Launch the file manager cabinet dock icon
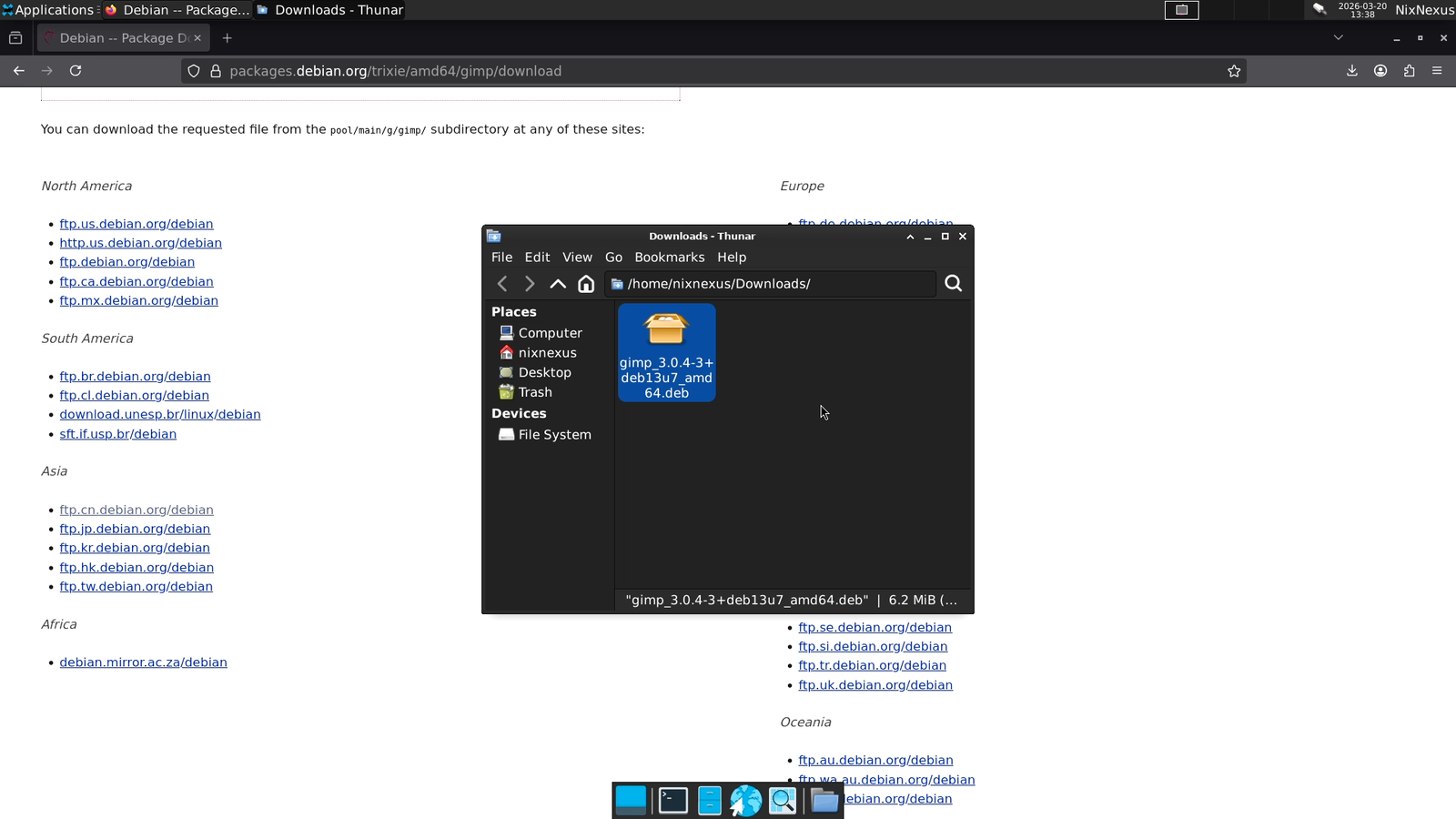 tap(710, 801)
